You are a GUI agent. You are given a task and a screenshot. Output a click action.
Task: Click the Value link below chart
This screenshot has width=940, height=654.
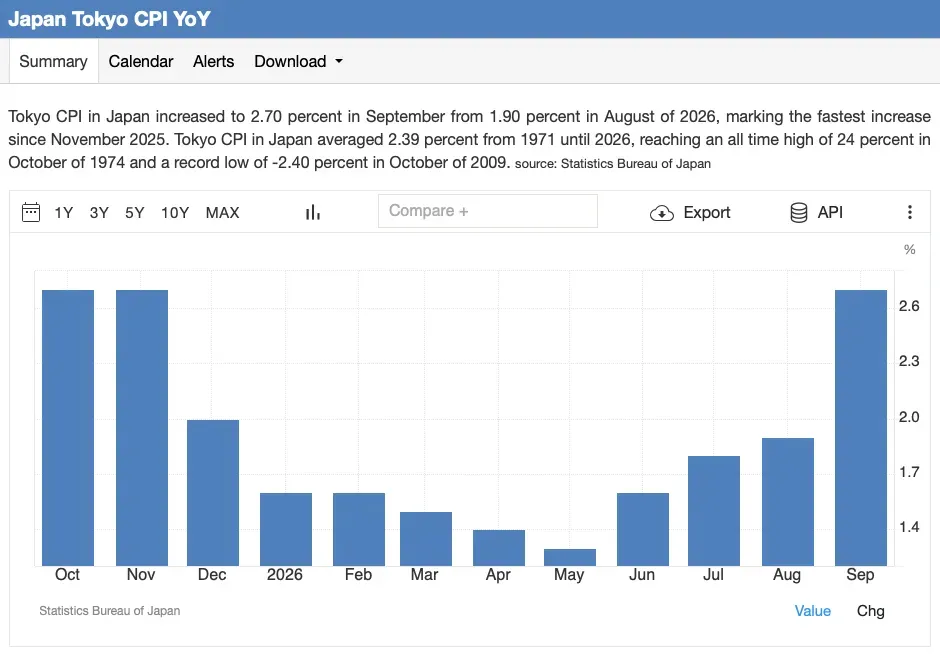[x=812, y=611]
